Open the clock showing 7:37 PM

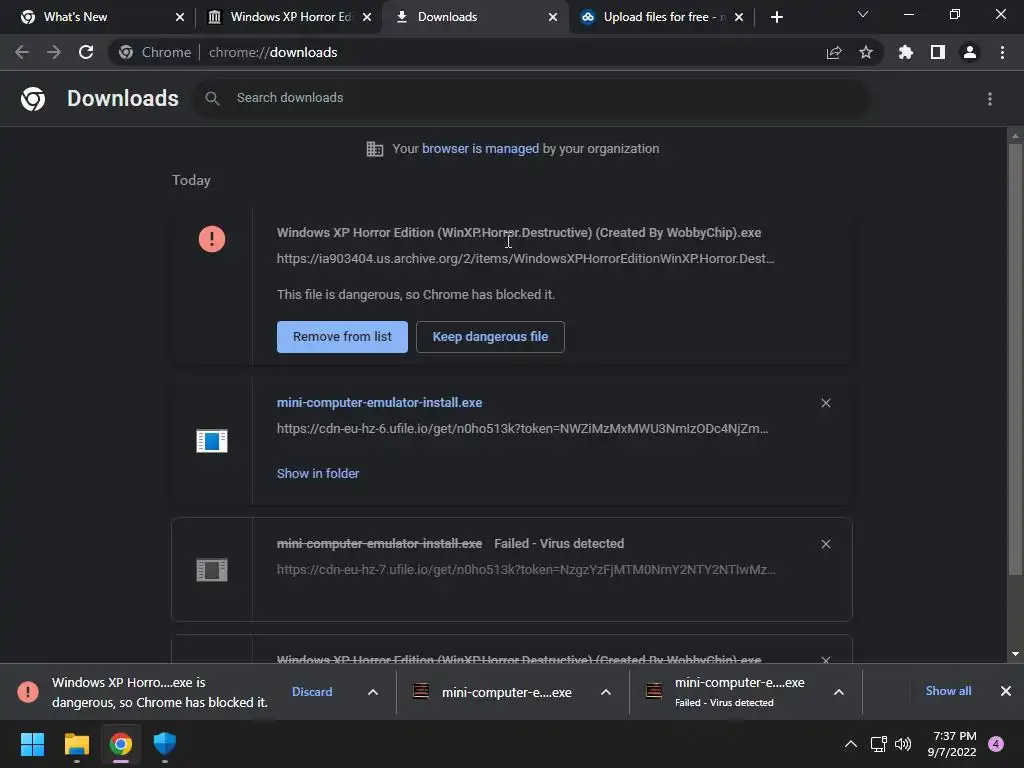coord(952,744)
